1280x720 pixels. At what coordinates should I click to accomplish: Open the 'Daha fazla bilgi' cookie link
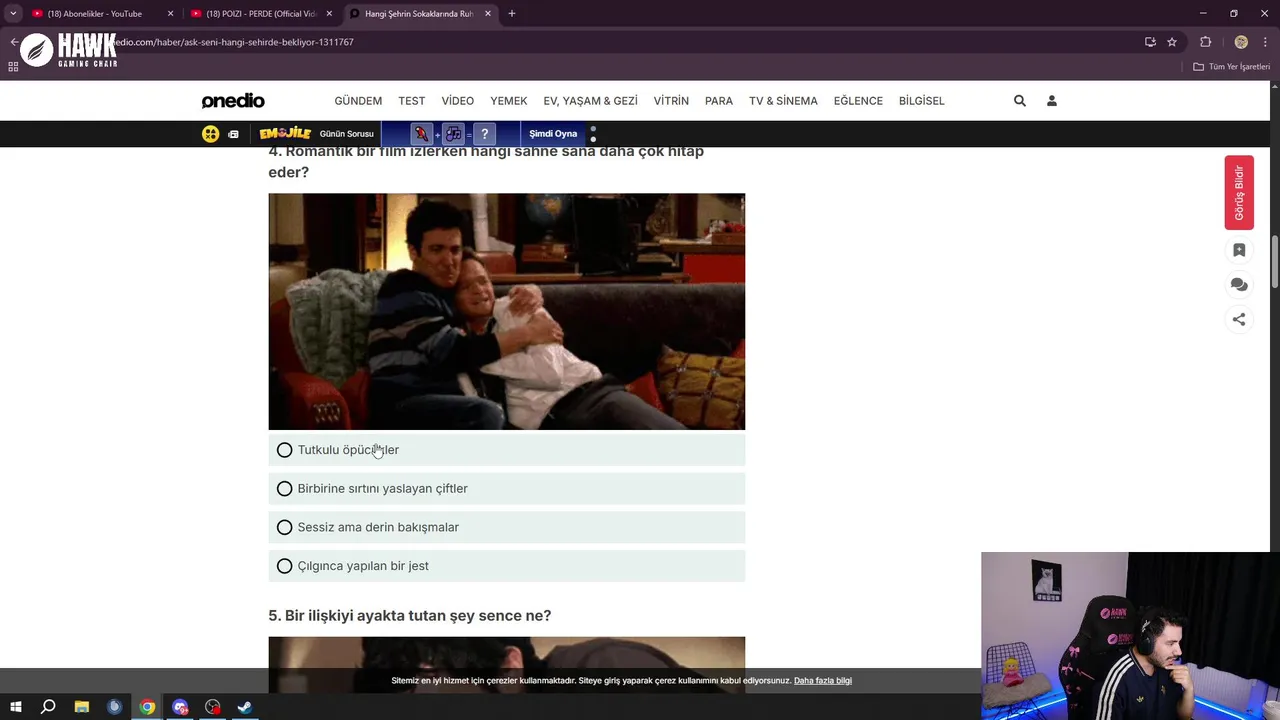click(823, 681)
